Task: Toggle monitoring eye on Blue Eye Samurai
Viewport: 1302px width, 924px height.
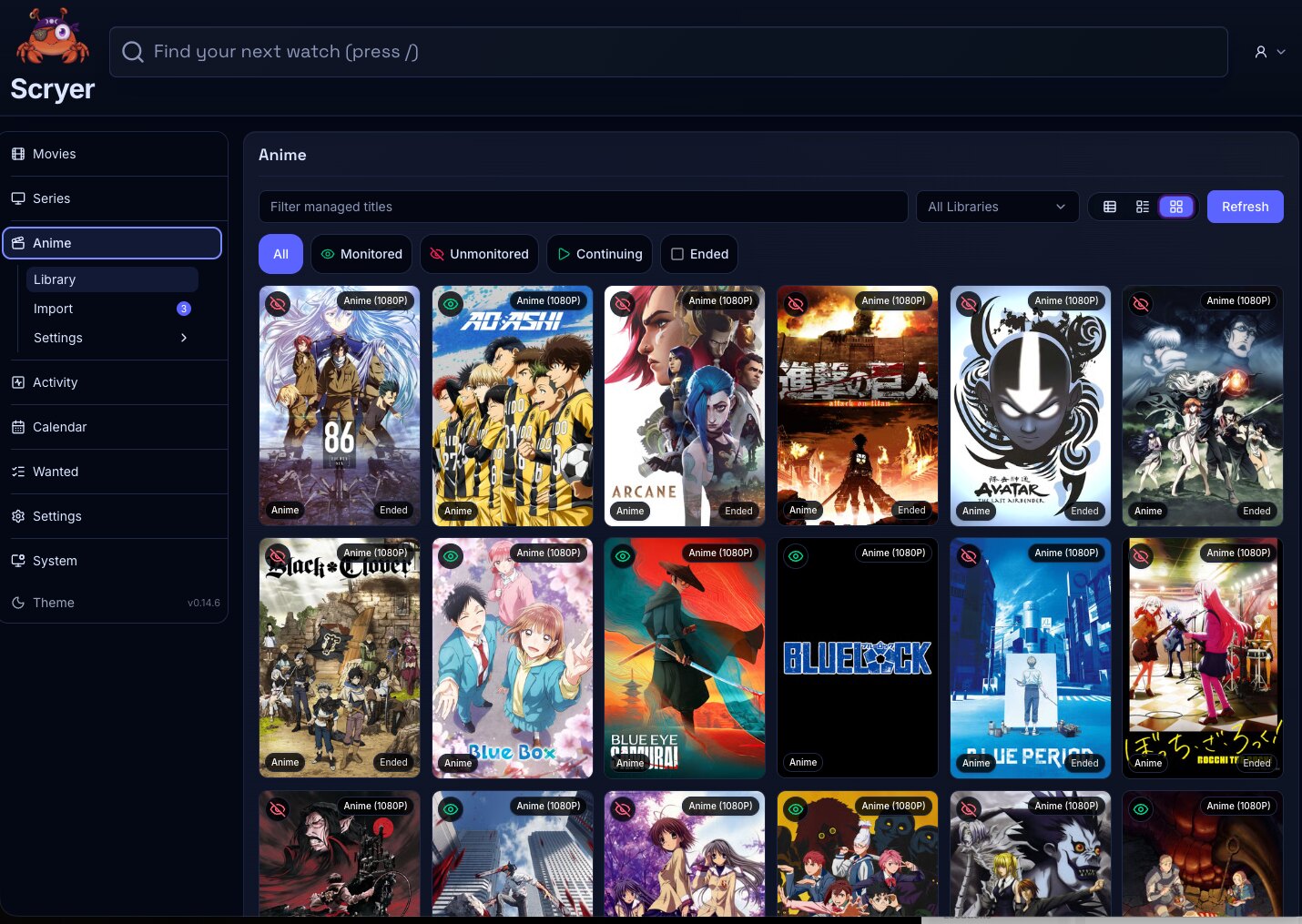Action: click(x=623, y=555)
